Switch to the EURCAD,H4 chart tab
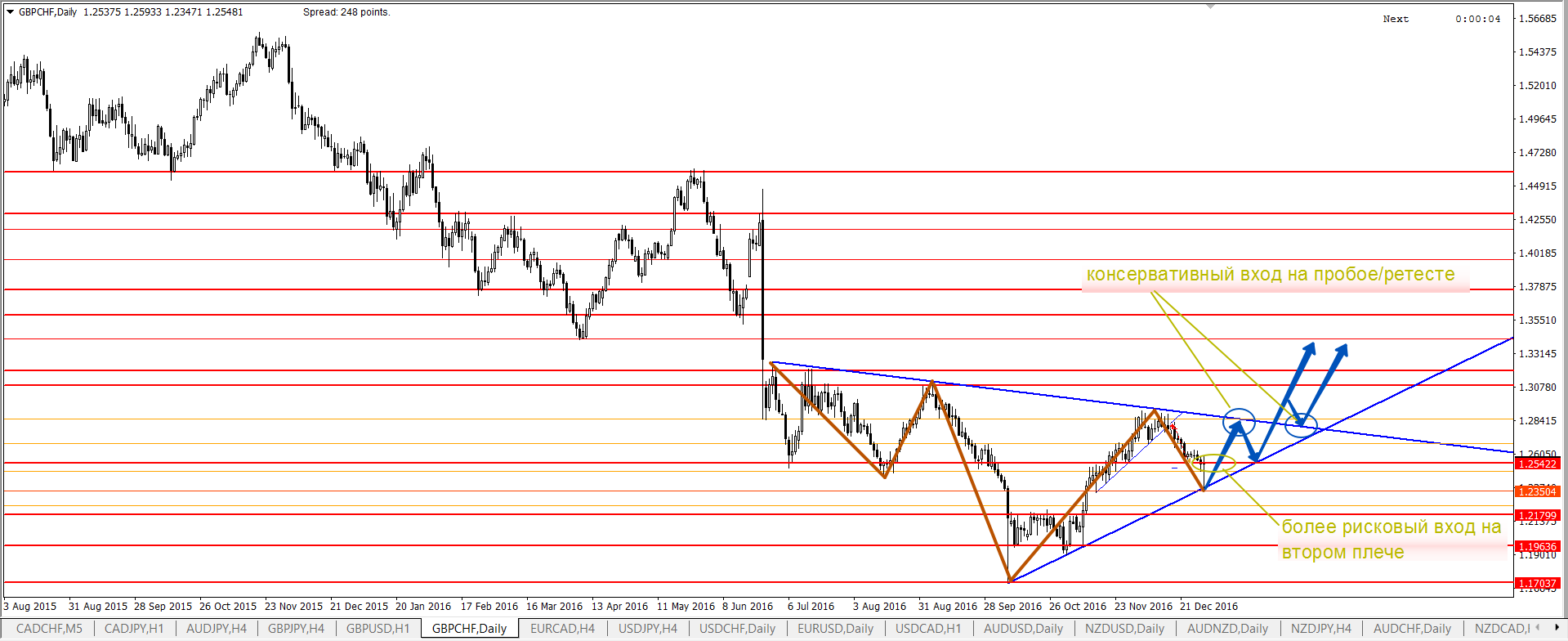The height and width of the screenshot is (641, 1568). [562, 629]
